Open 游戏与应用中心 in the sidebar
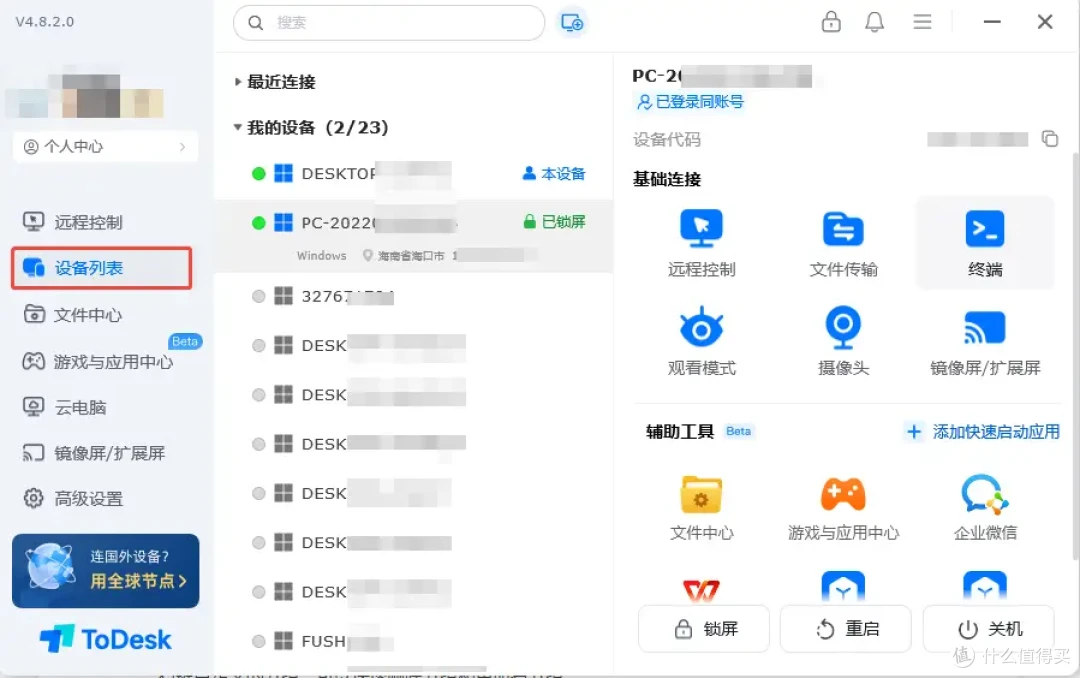The height and width of the screenshot is (678, 1080). 97,361
